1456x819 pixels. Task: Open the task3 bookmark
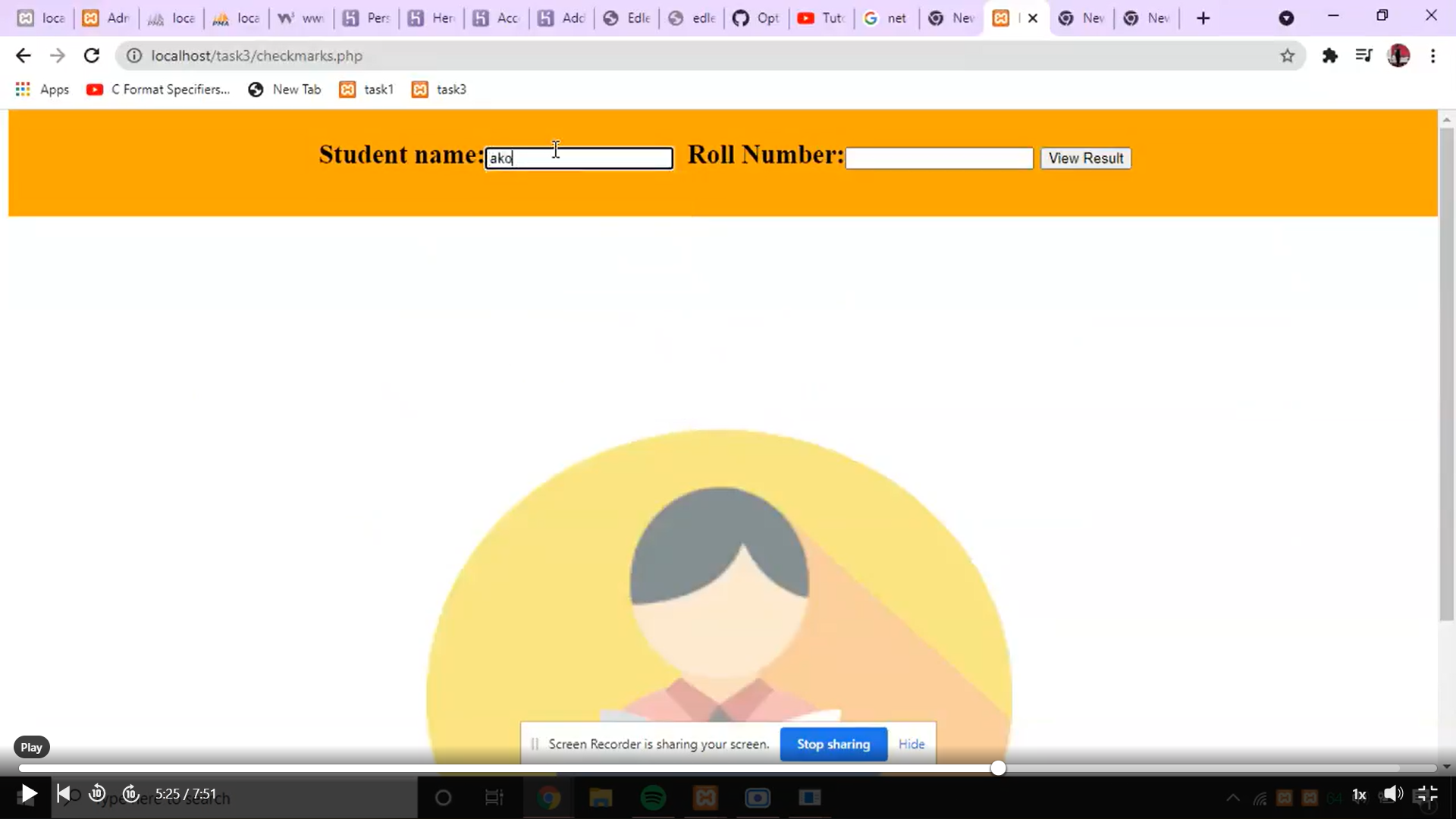(x=439, y=89)
